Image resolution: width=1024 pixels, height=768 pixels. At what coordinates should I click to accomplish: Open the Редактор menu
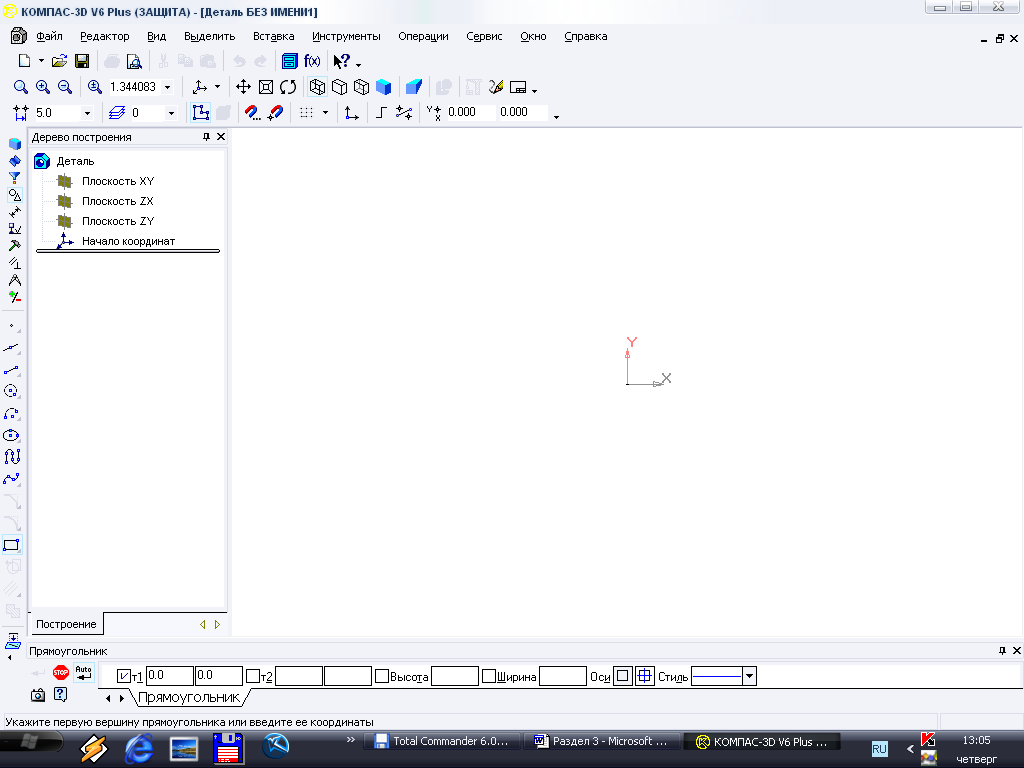tap(104, 37)
